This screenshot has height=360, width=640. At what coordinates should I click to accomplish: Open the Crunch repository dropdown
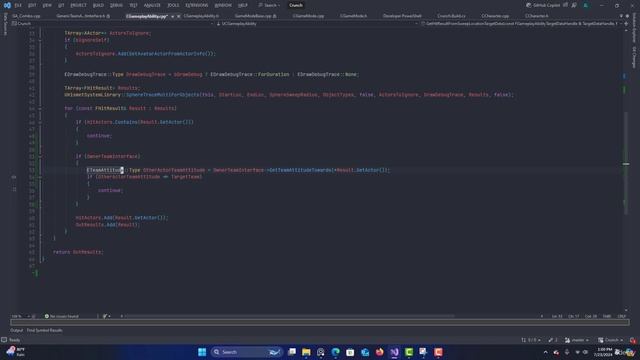tap(611, 340)
